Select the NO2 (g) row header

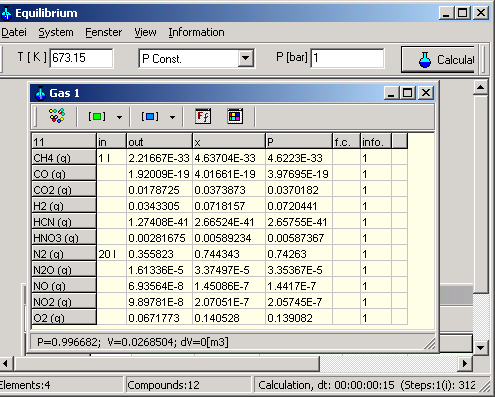click(x=64, y=301)
